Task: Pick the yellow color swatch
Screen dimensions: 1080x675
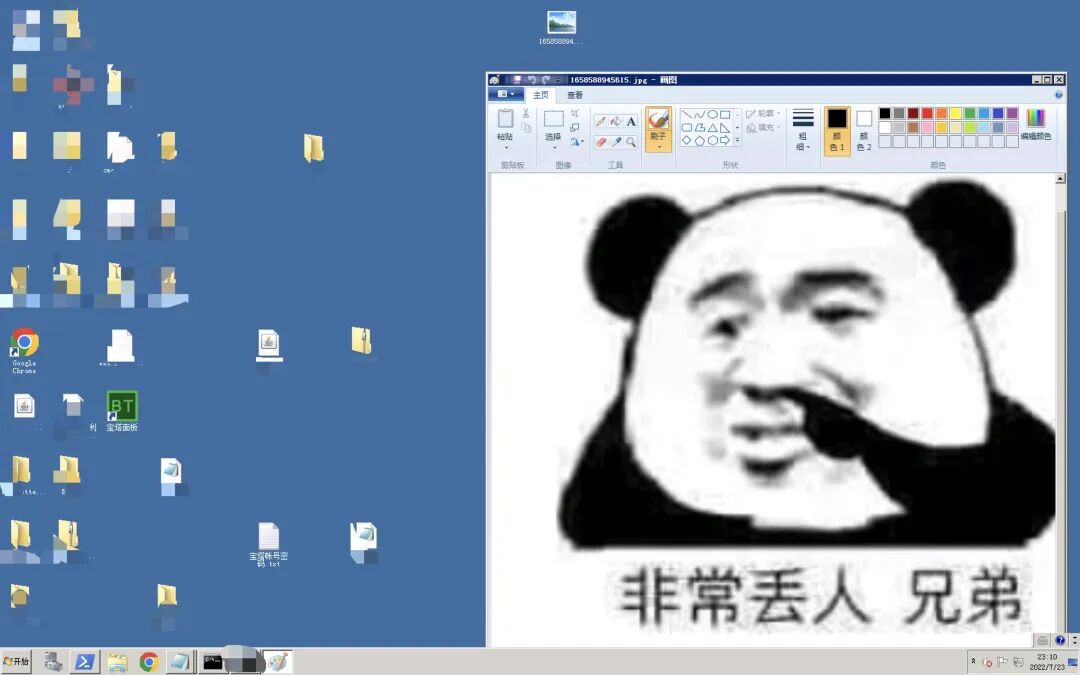Action: click(955, 113)
